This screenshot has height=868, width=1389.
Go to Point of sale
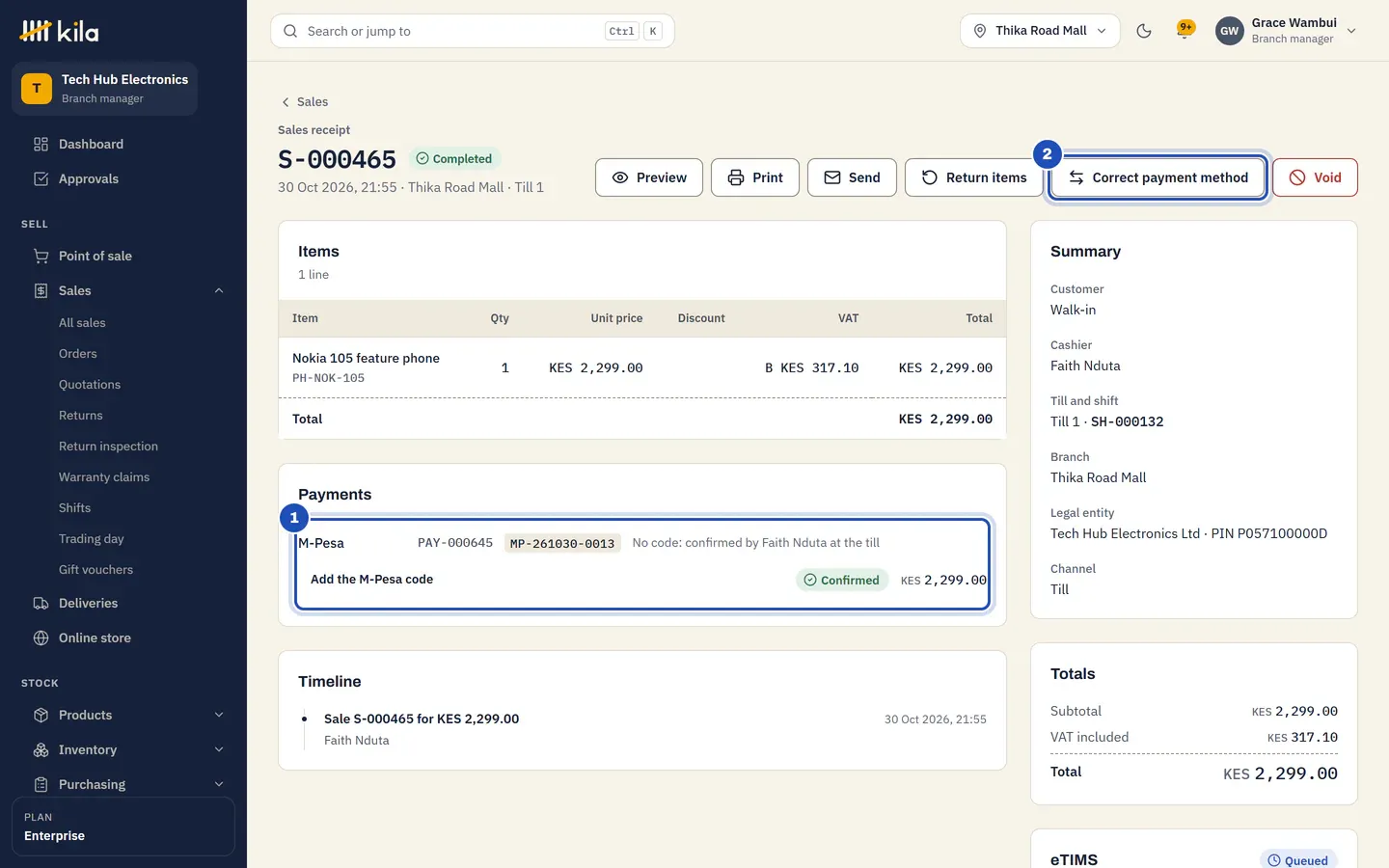[123, 256]
